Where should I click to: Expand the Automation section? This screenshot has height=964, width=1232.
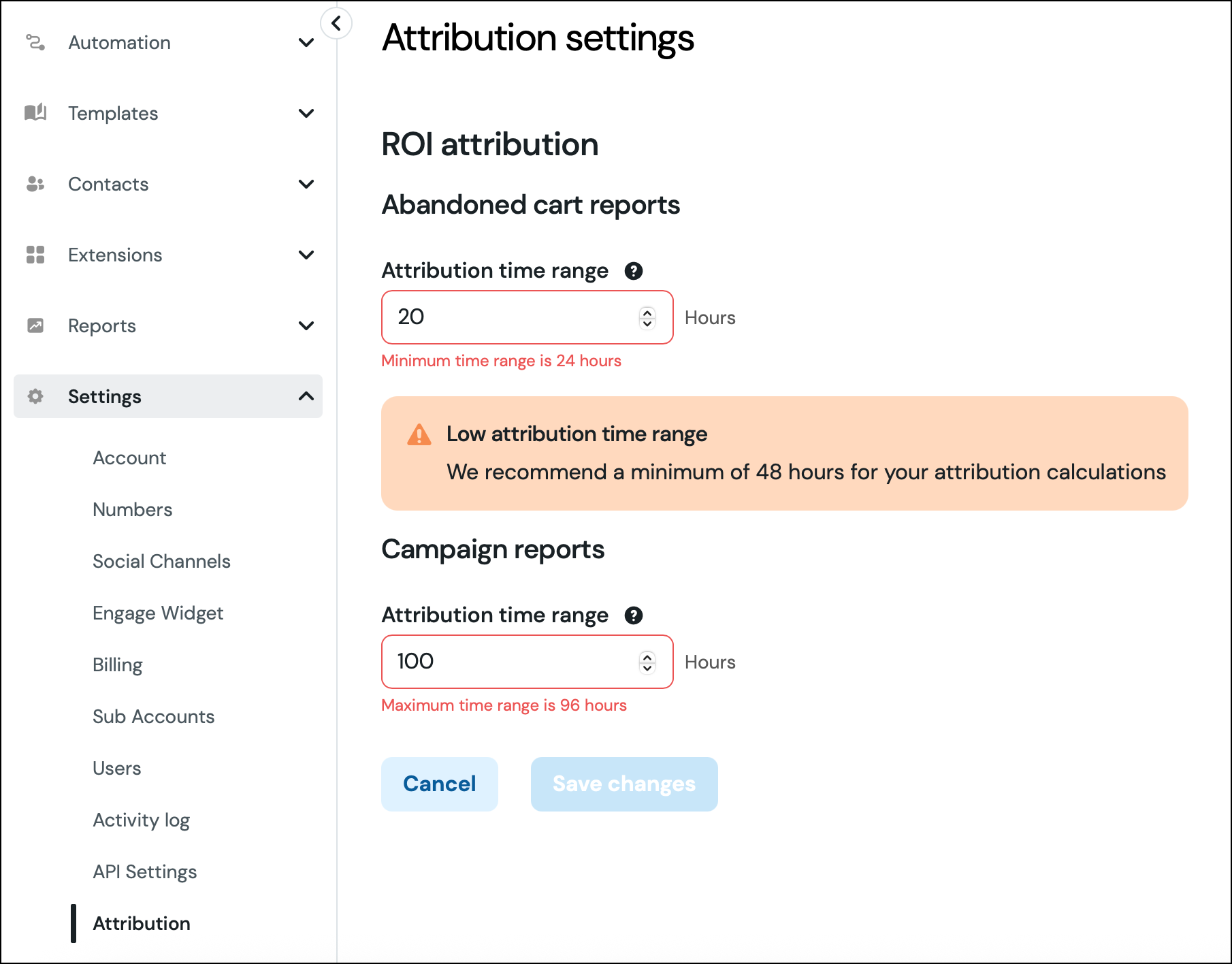click(307, 42)
